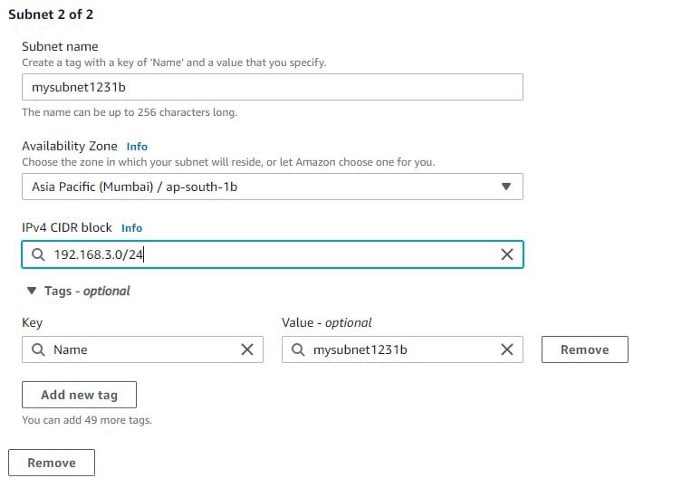This screenshot has width=700, height=487.
Task: Focus the tag Value input field
Action: pyautogui.click(x=402, y=350)
